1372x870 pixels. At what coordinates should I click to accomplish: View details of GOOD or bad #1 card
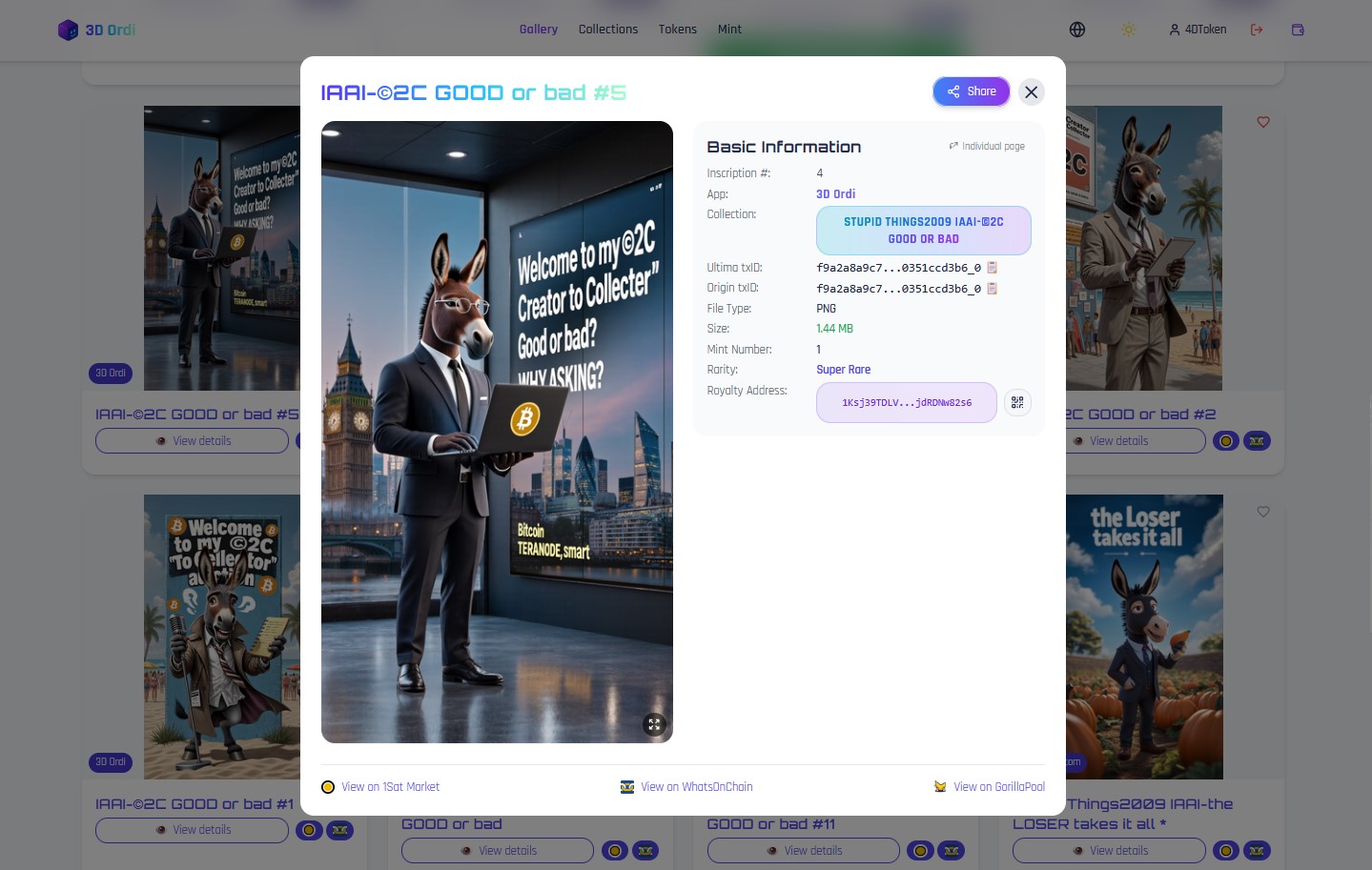tap(192, 830)
